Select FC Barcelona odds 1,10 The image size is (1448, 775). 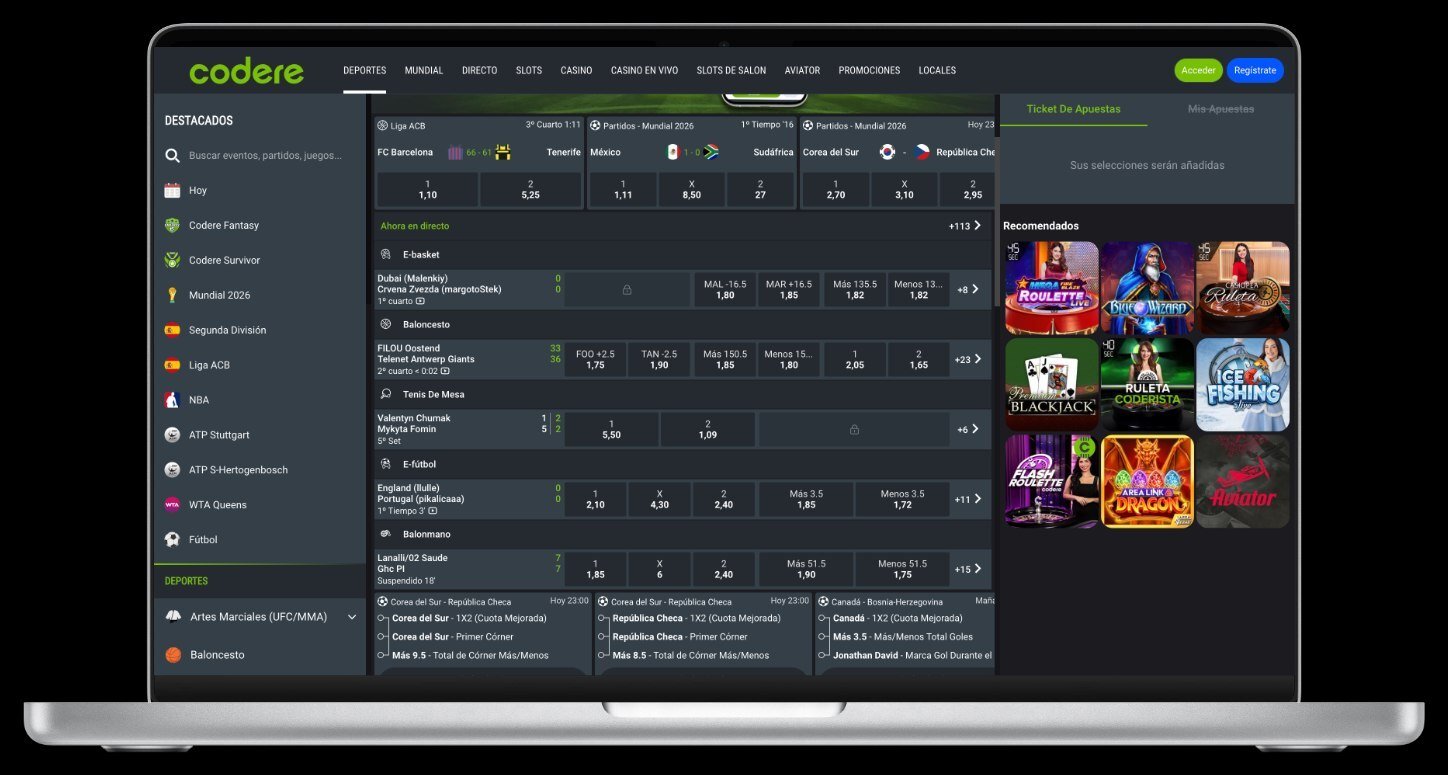tap(427, 189)
